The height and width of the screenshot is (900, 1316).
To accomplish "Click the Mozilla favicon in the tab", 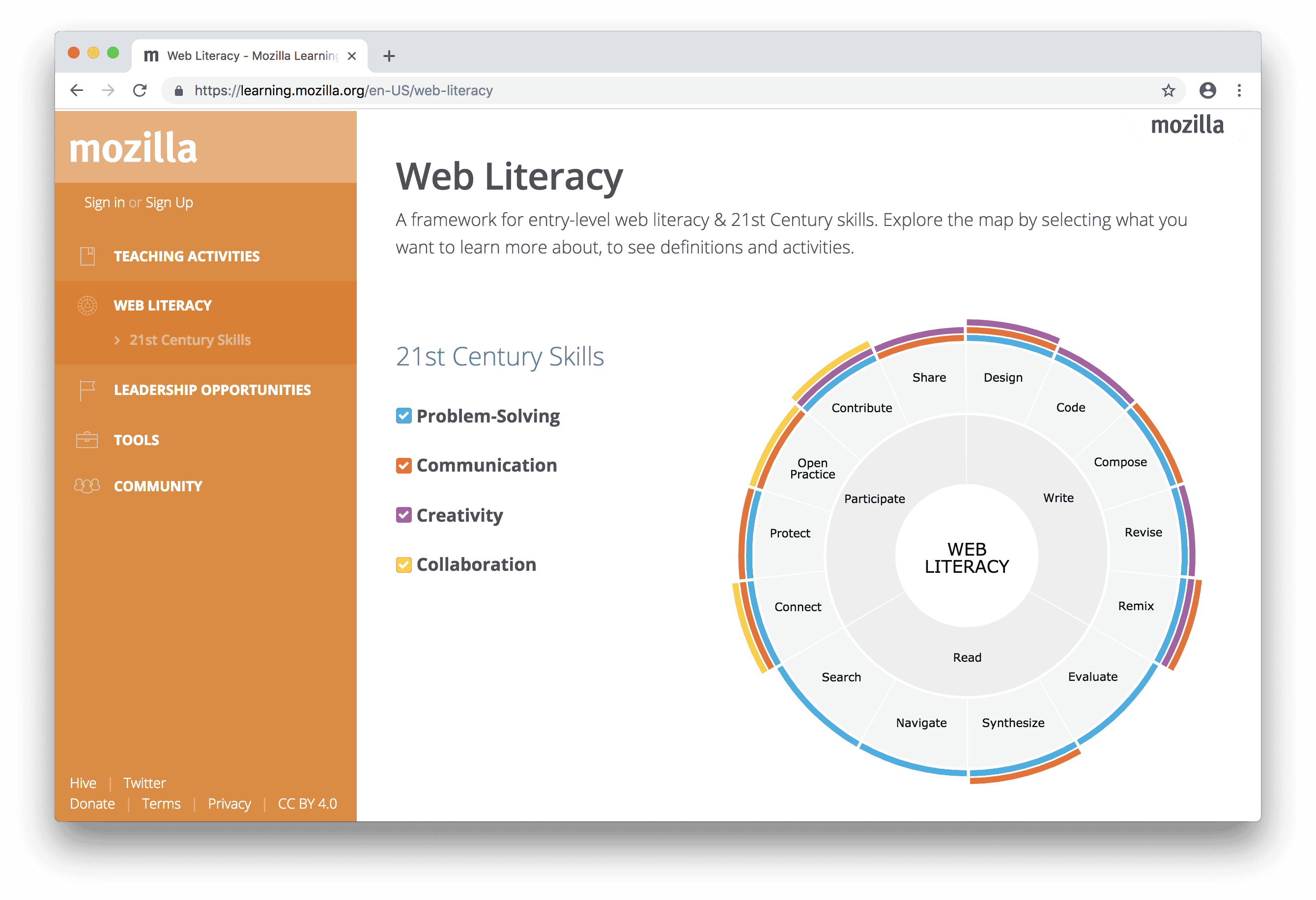I will click(151, 56).
